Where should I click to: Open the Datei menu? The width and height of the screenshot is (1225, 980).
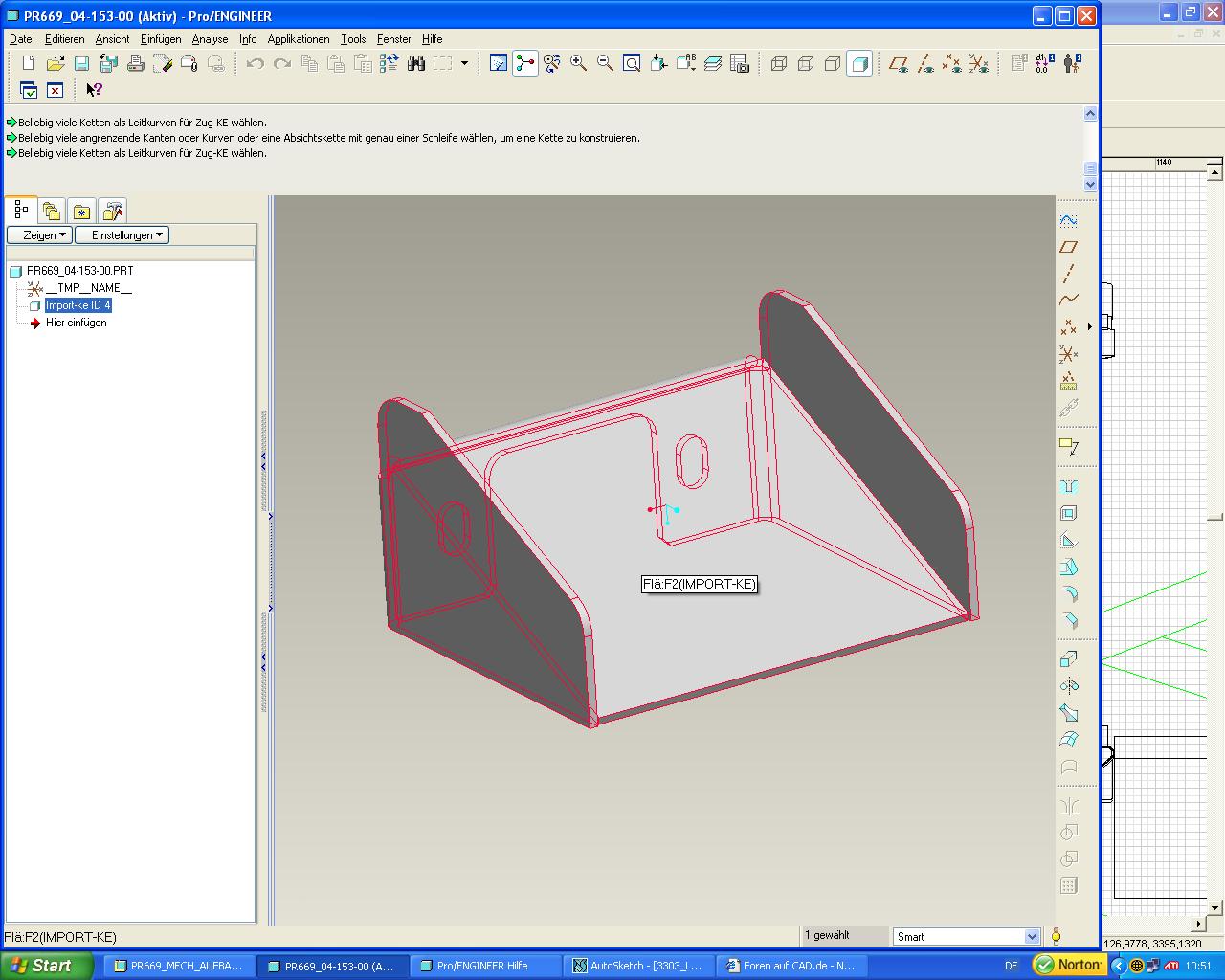point(22,39)
